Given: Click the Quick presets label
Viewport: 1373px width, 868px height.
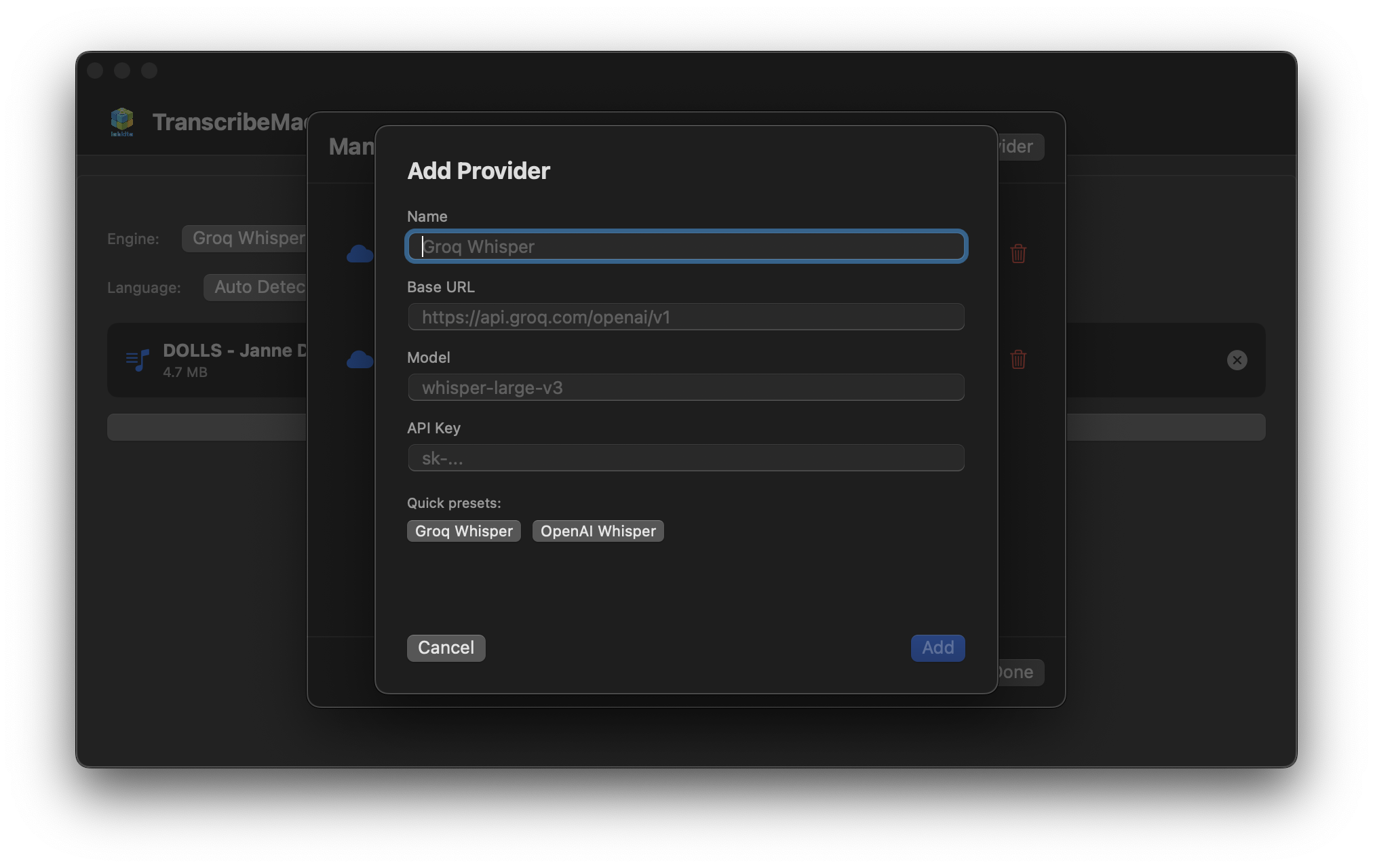Looking at the screenshot, I should click(x=454, y=503).
